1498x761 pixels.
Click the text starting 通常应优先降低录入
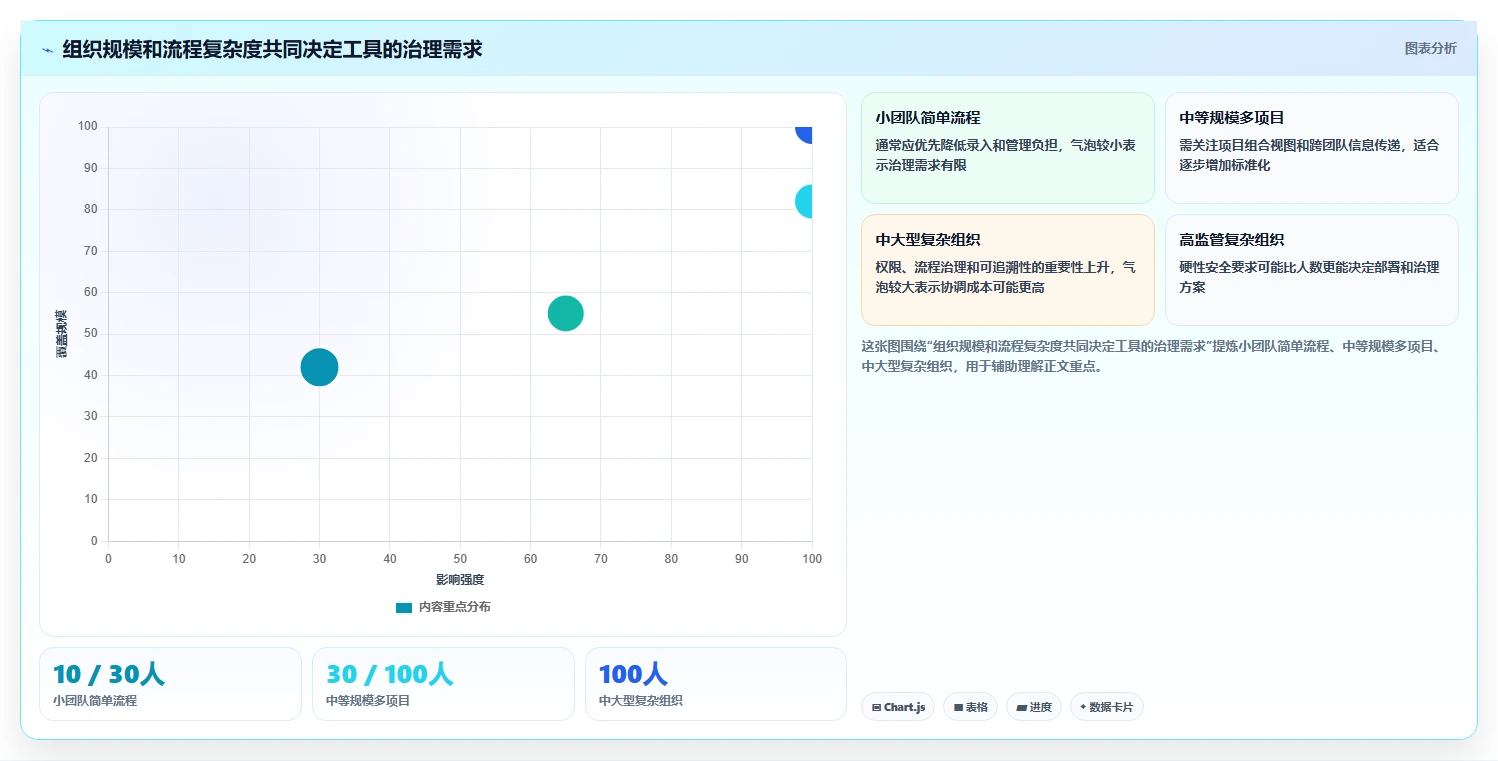tap(1005, 155)
